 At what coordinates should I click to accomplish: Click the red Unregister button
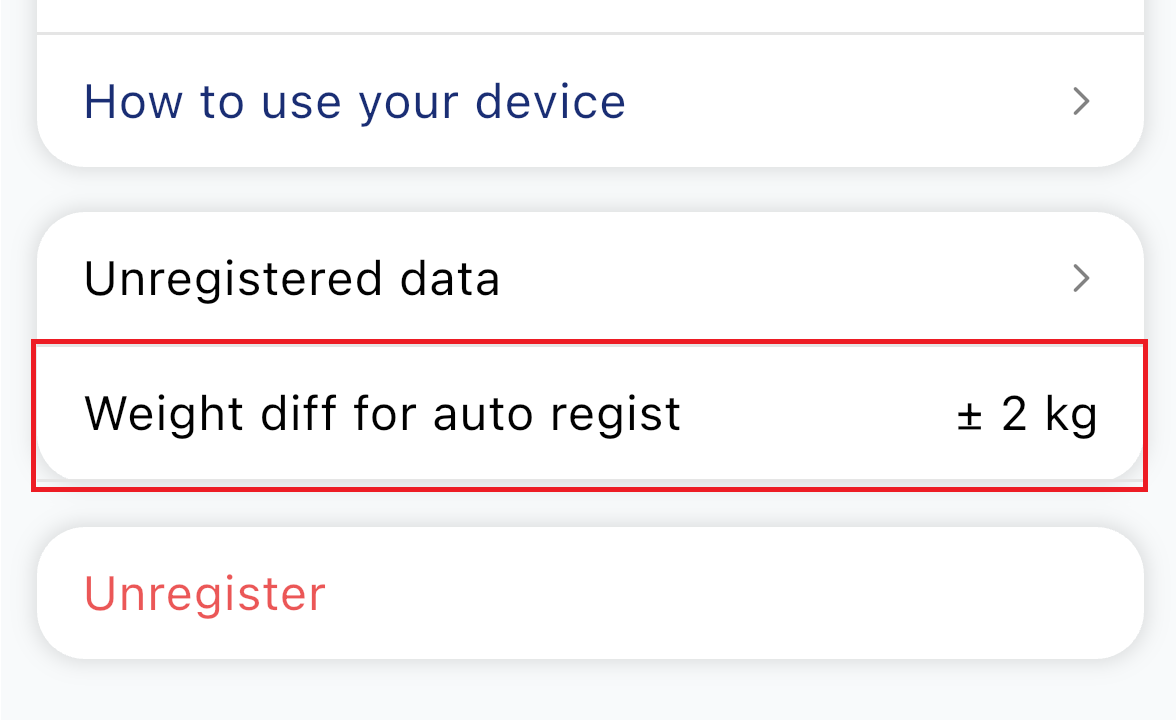tap(205, 593)
